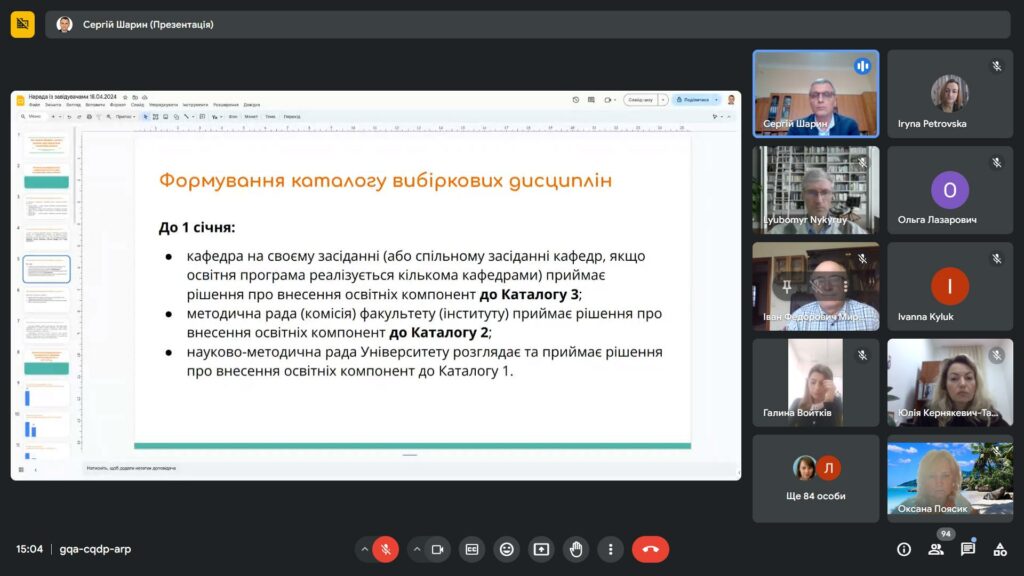
Task: Expand audio settings chevron beside microphone
Action: (364, 549)
